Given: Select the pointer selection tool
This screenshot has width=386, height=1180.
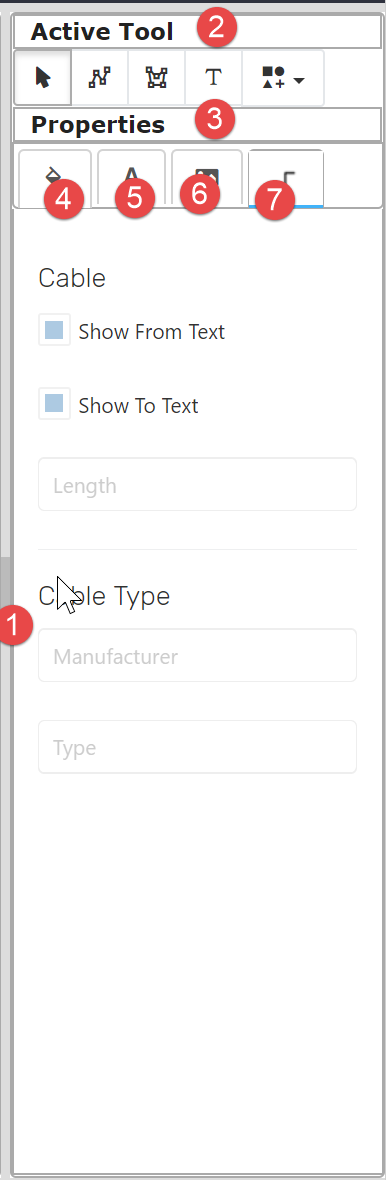Looking at the screenshot, I should point(44,78).
